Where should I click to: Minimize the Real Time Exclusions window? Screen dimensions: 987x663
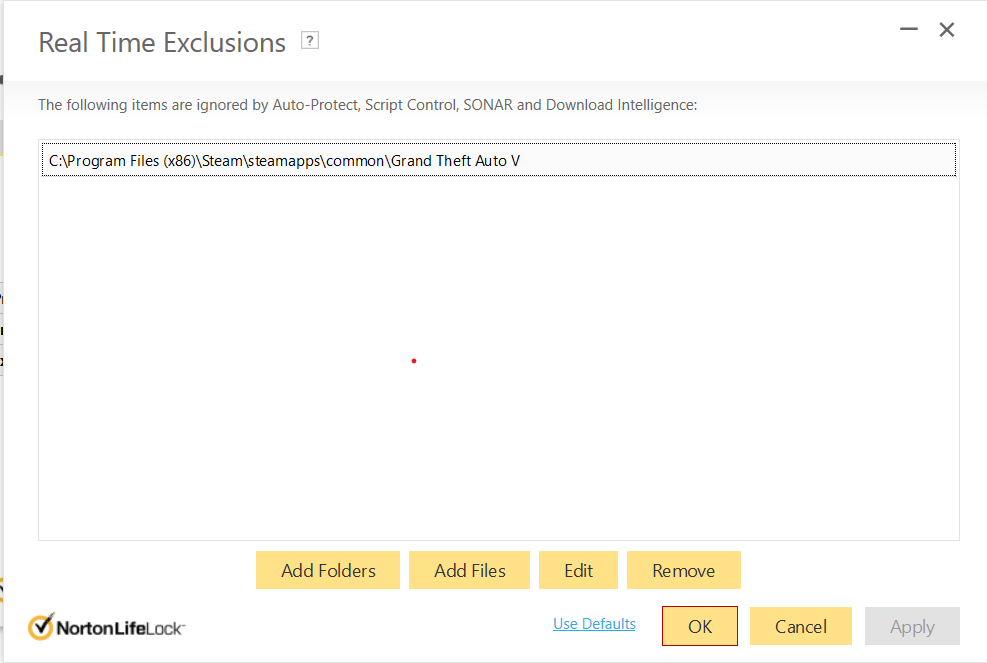(x=909, y=30)
